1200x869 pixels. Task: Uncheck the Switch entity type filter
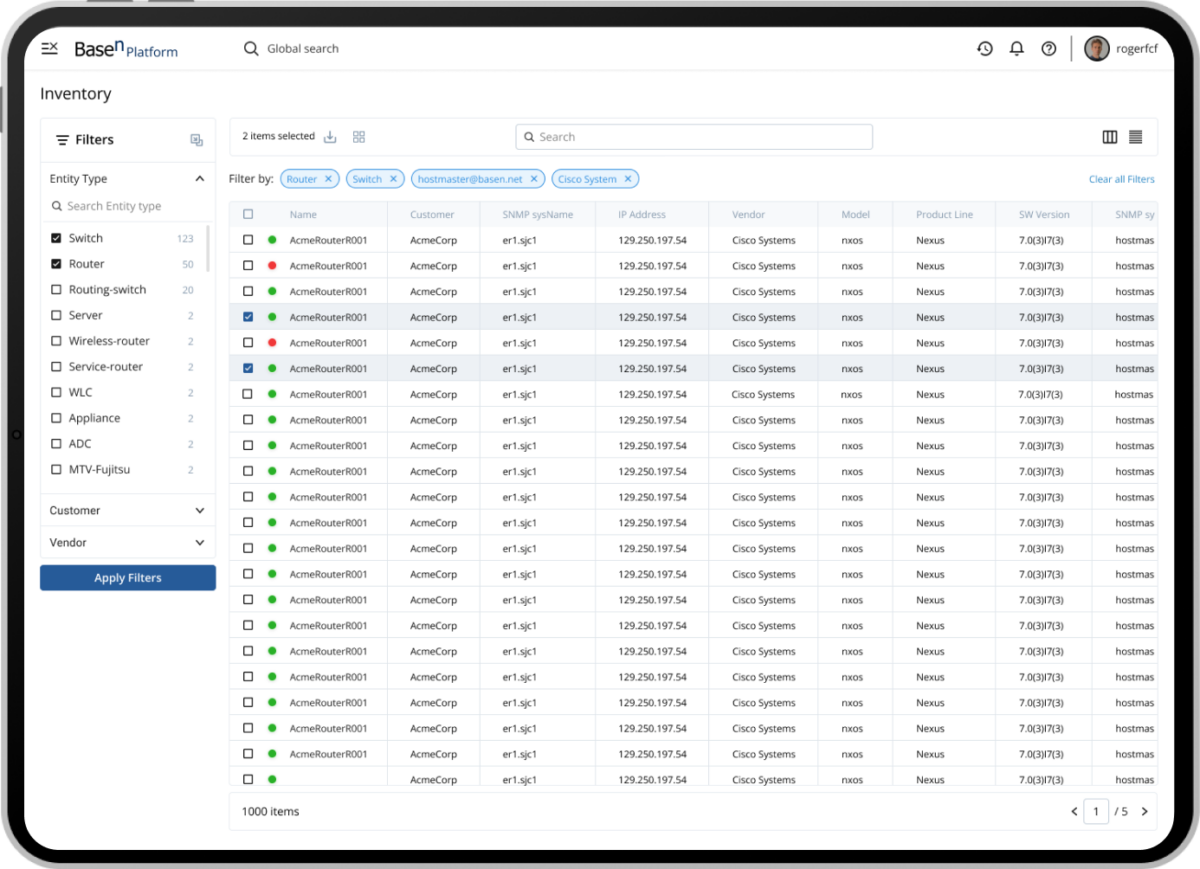[x=57, y=238]
